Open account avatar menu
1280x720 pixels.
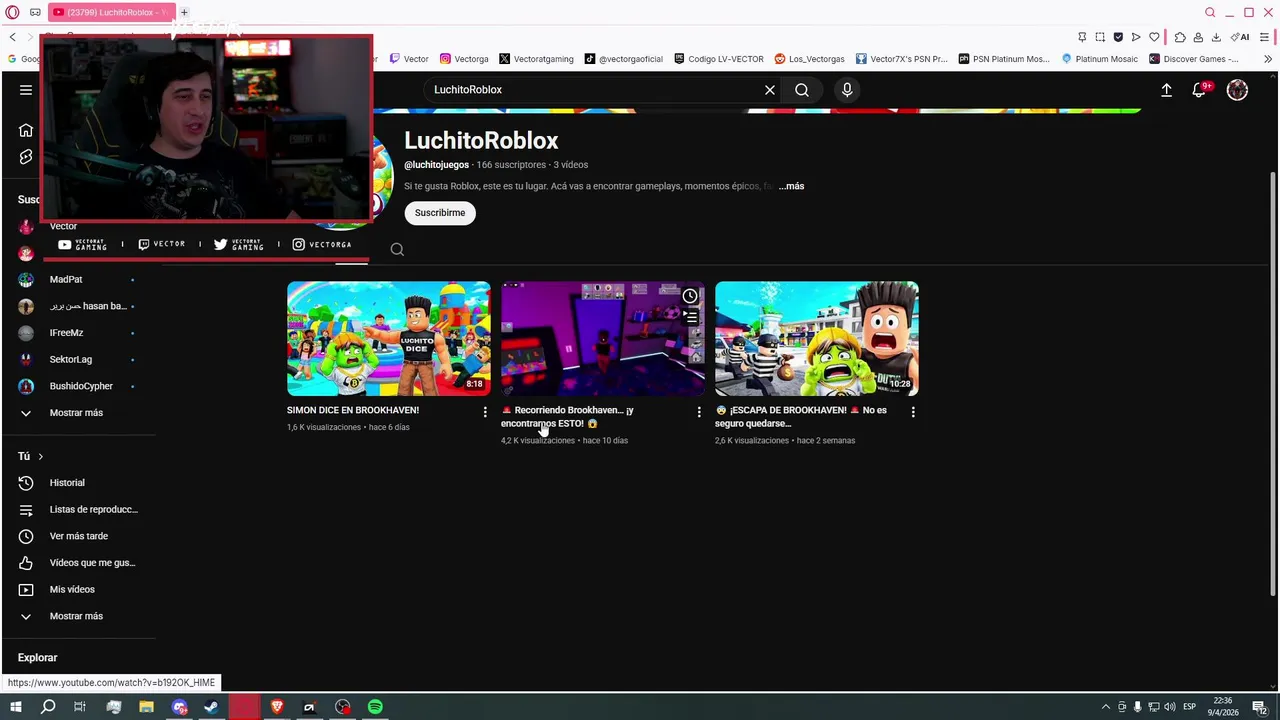click(1237, 90)
